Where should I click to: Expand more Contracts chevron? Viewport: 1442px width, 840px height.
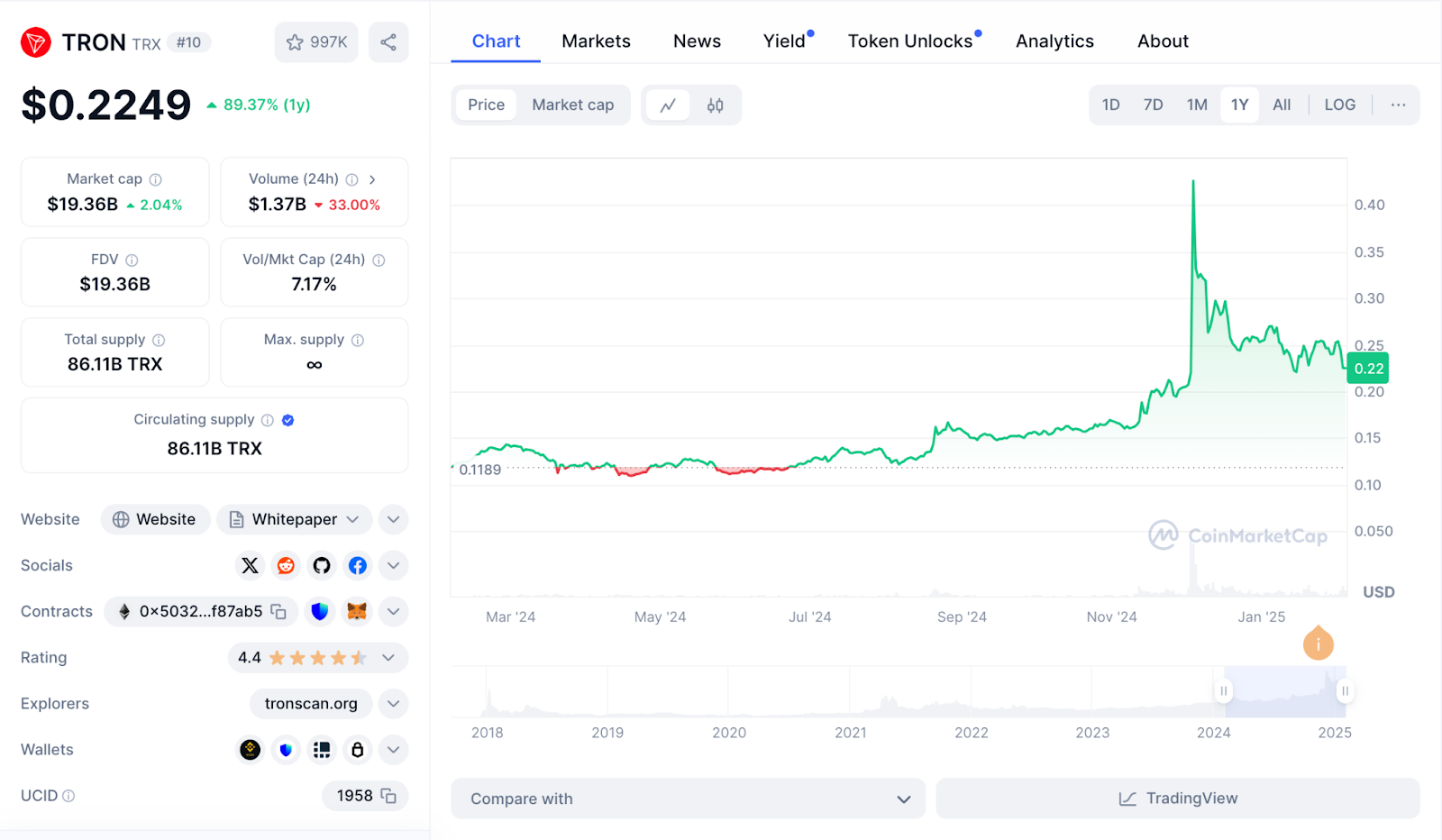tap(393, 611)
